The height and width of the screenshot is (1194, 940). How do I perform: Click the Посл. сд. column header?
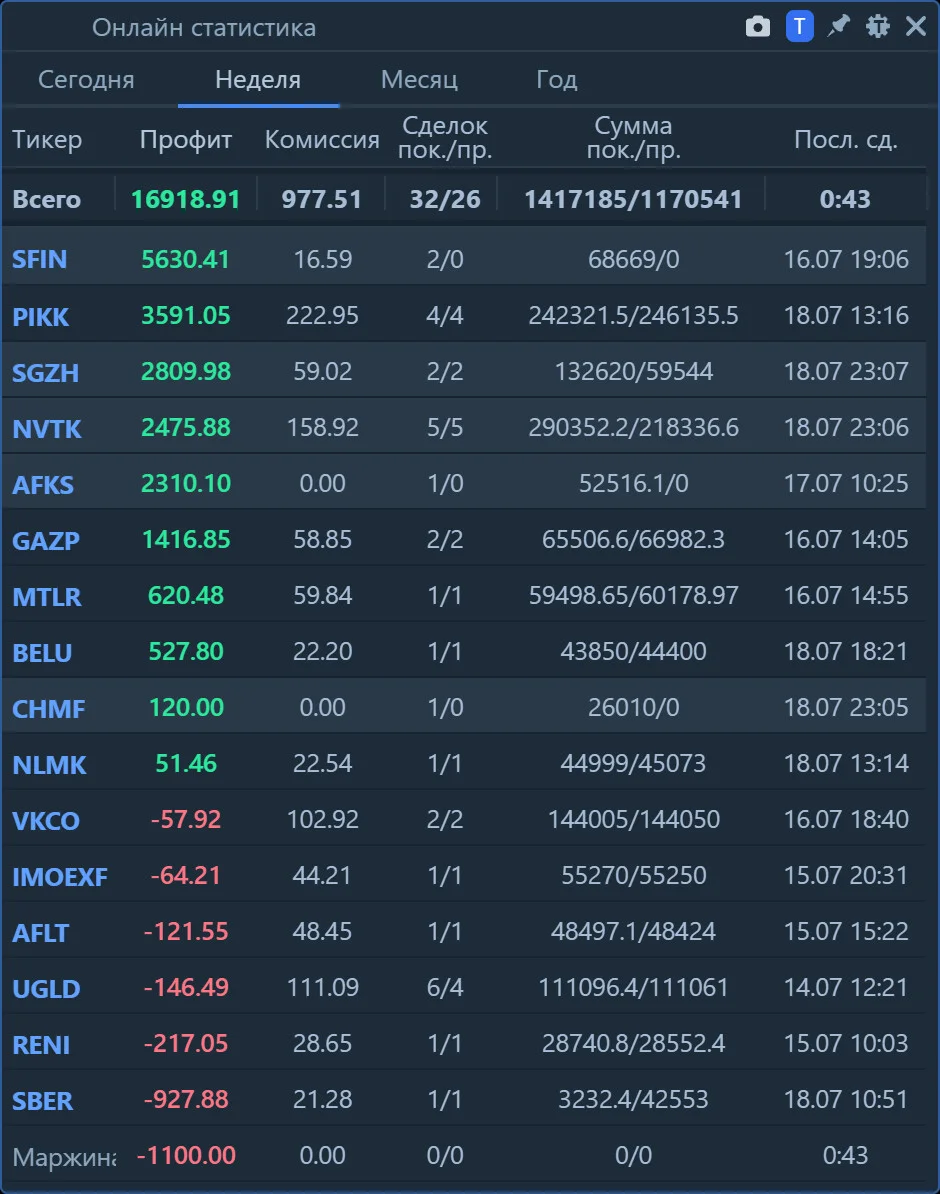click(846, 139)
